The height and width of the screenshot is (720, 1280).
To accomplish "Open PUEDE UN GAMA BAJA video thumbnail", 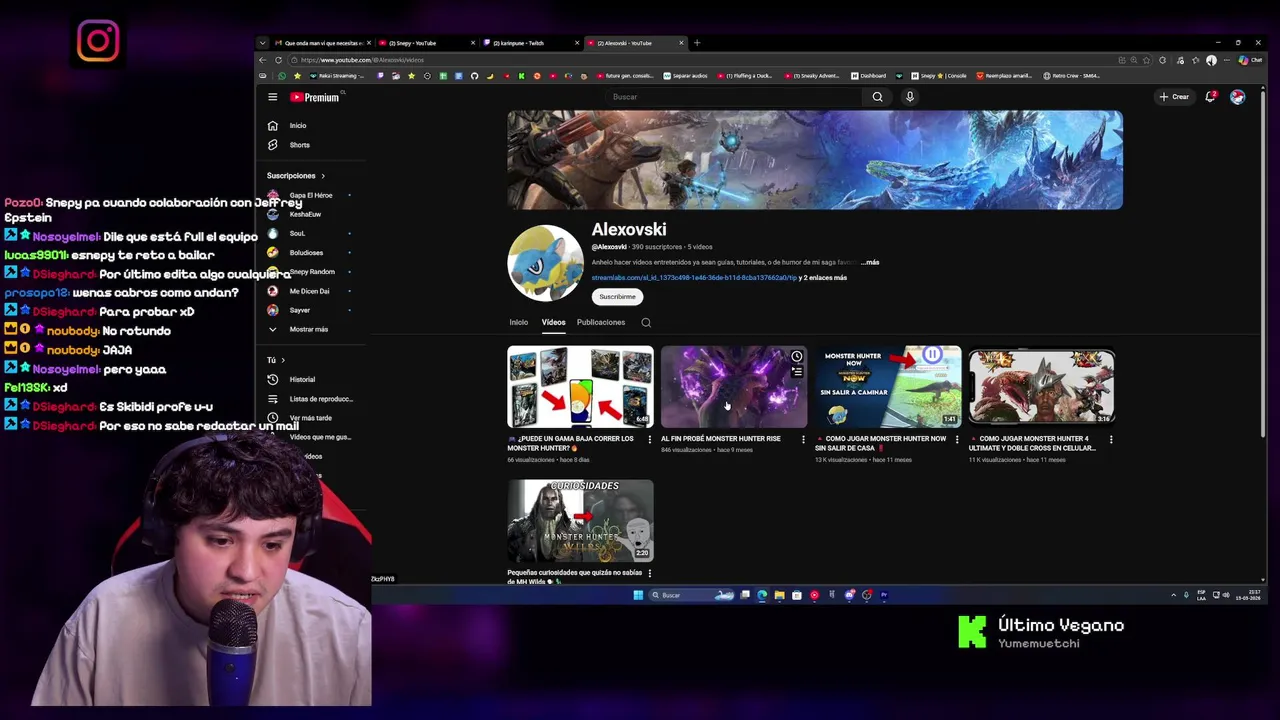I will [580, 387].
